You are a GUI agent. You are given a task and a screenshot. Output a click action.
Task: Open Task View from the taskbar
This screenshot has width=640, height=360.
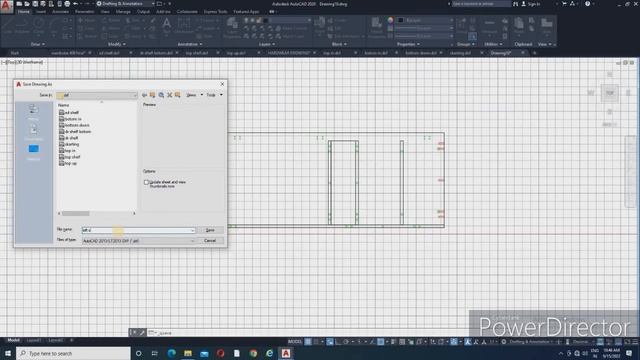coord(155,353)
